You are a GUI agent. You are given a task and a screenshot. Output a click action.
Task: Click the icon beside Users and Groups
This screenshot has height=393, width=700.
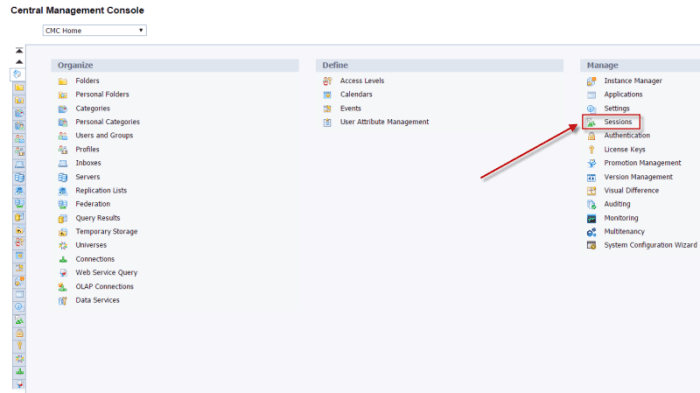click(x=63, y=136)
